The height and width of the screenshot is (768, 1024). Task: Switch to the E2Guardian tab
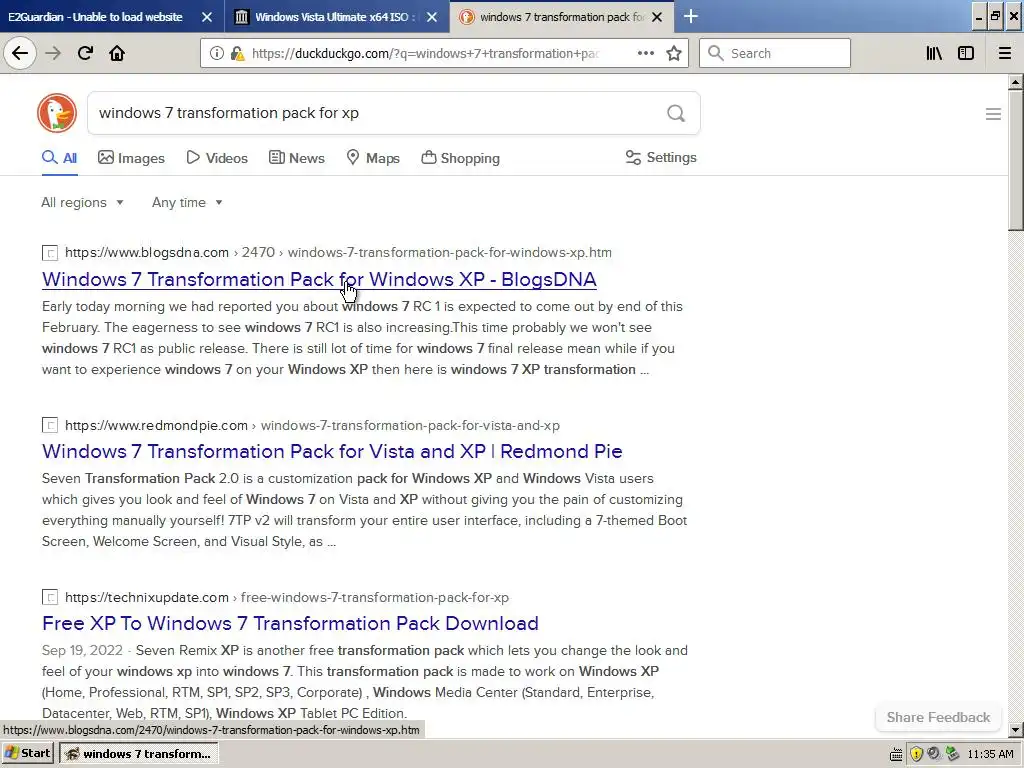(x=95, y=17)
